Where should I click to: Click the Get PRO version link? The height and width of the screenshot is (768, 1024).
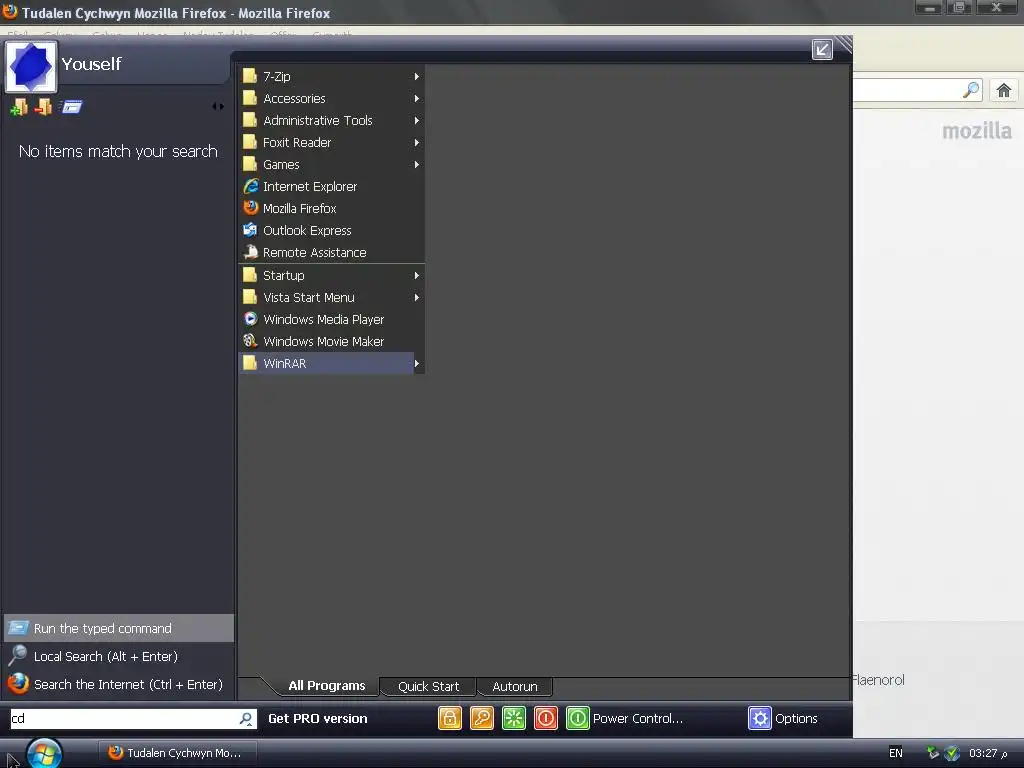(x=317, y=718)
